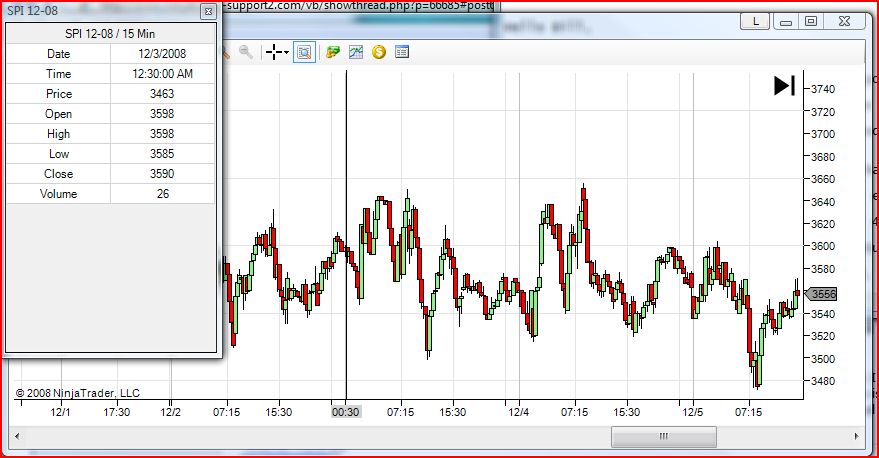Click the 17:30 time axis label
Screen dimensions: 879x458
pyautogui.click(x=117, y=412)
